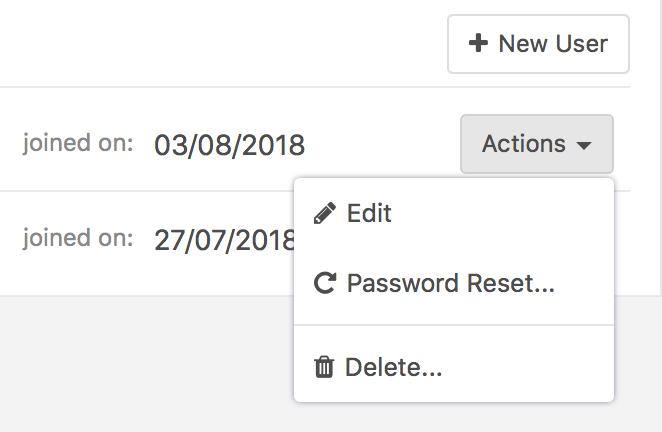
Task: Click the pencil icon beside Edit
Action: [x=325, y=213]
